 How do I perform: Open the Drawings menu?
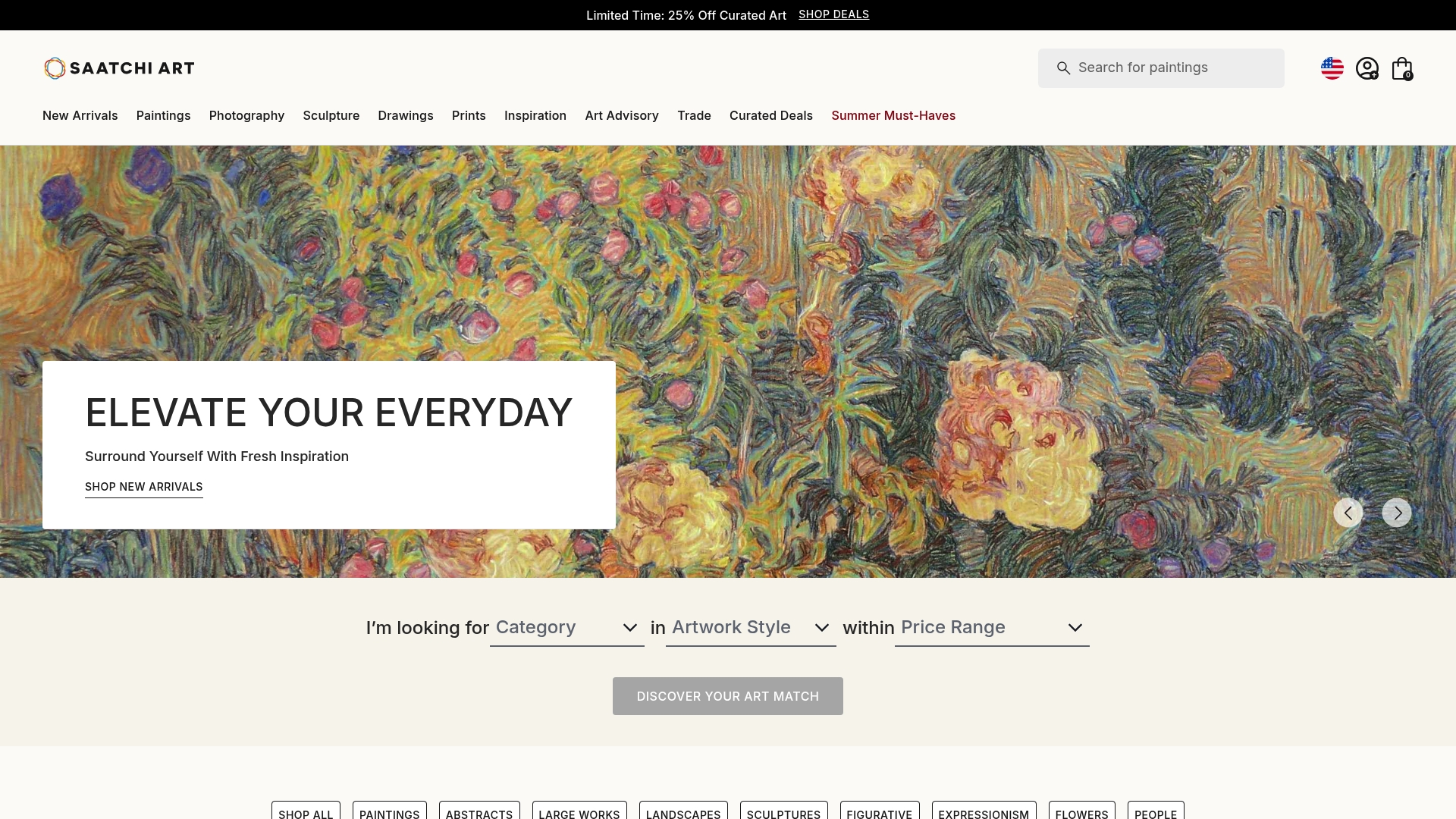(406, 115)
